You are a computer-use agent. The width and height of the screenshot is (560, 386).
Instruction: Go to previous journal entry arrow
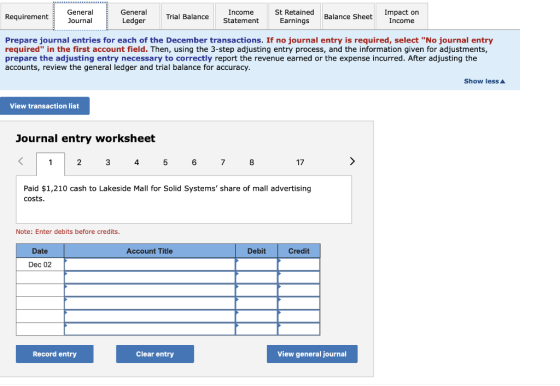click(x=21, y=161)
